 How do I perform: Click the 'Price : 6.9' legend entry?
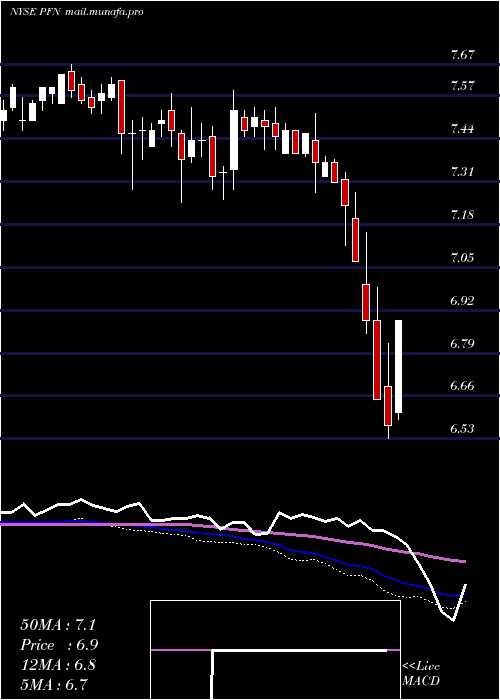click(59, 645)
